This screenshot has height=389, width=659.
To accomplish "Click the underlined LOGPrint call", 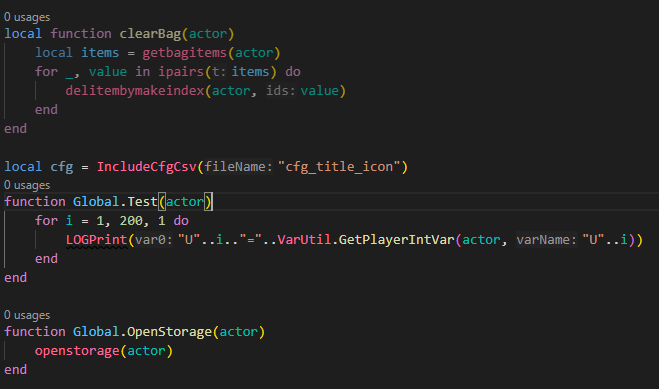I will coord(96,240).
